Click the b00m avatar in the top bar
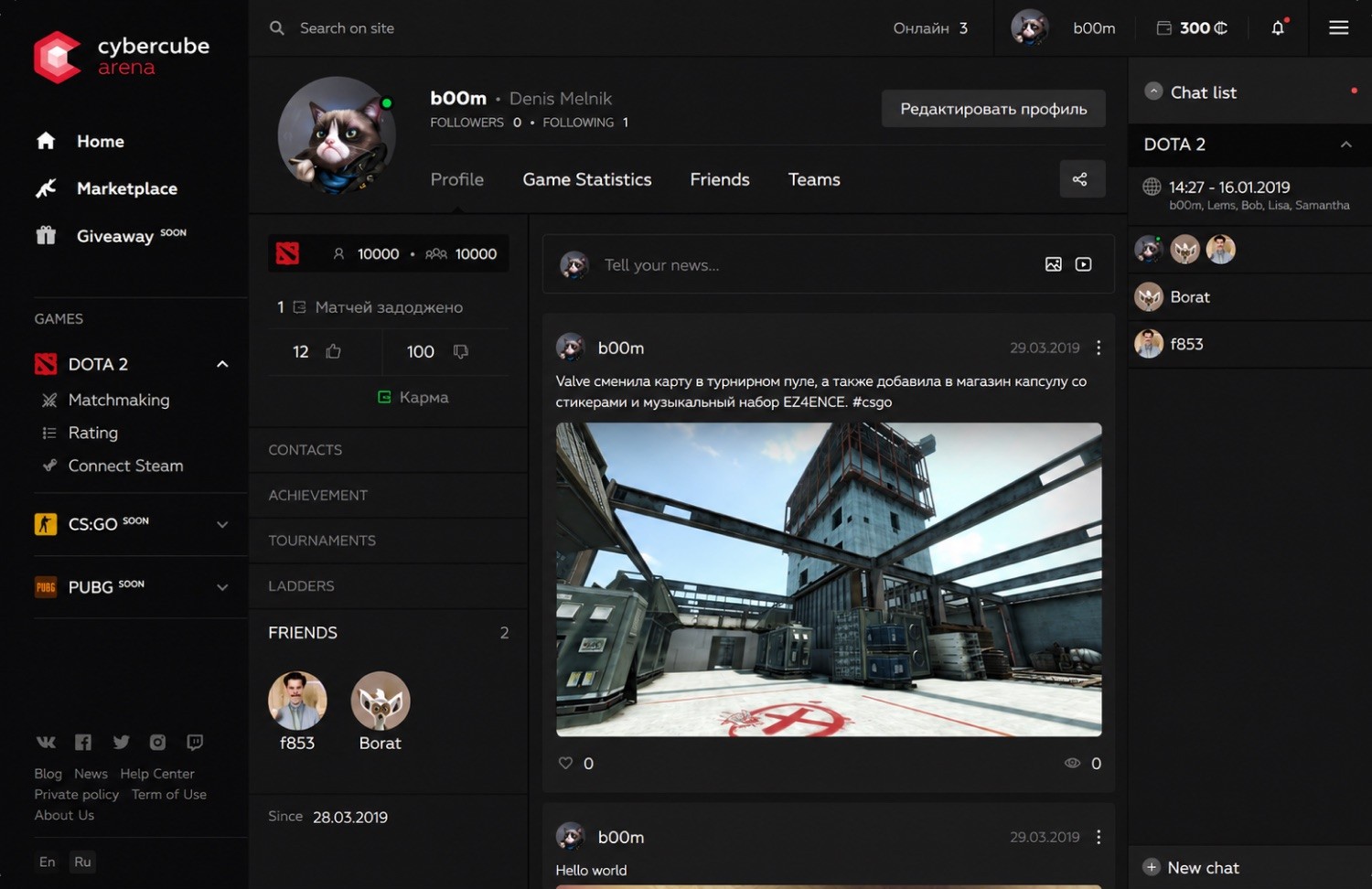Screen dimensions: 1372x889 pos(1030,27)
